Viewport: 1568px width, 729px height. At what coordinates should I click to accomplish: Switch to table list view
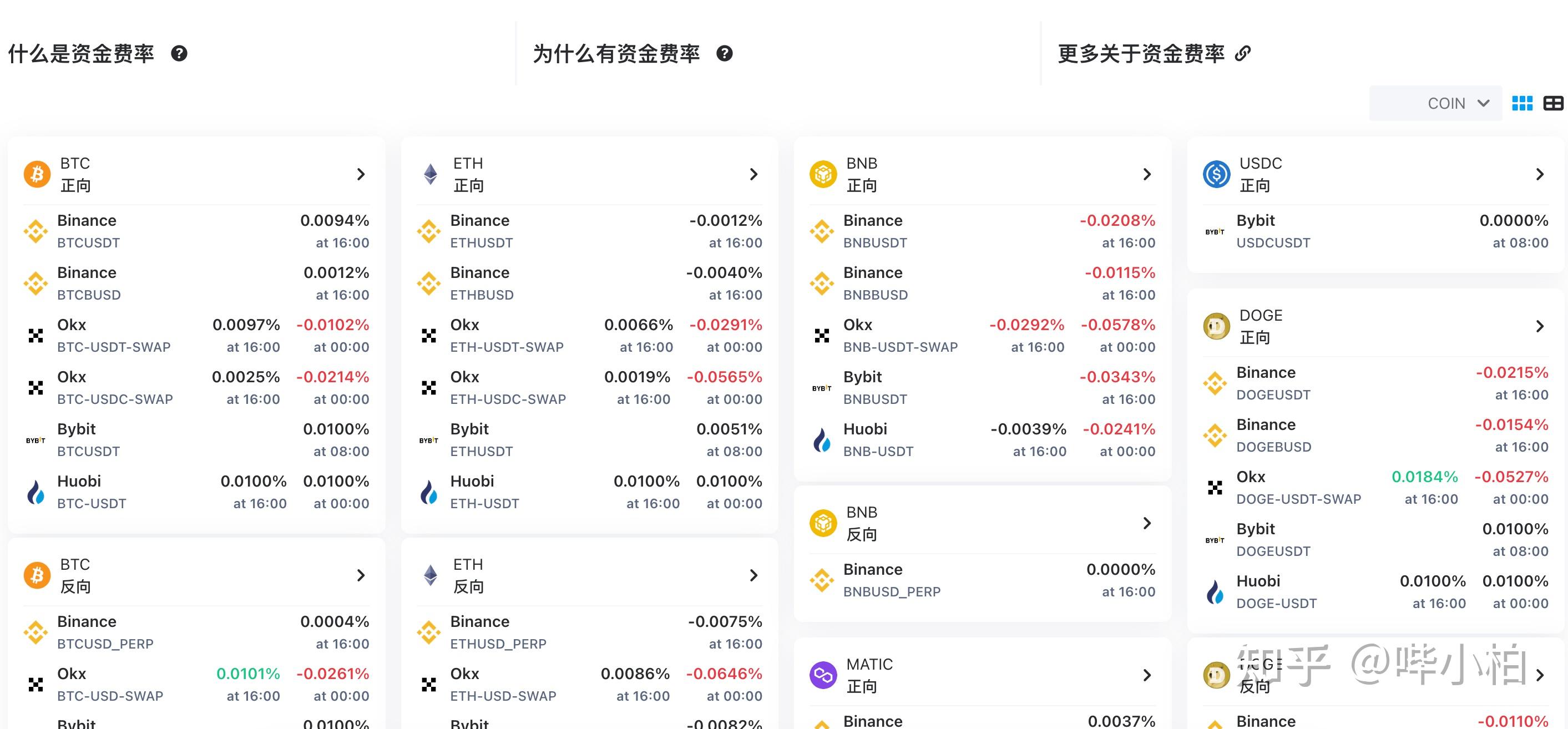1554,103
